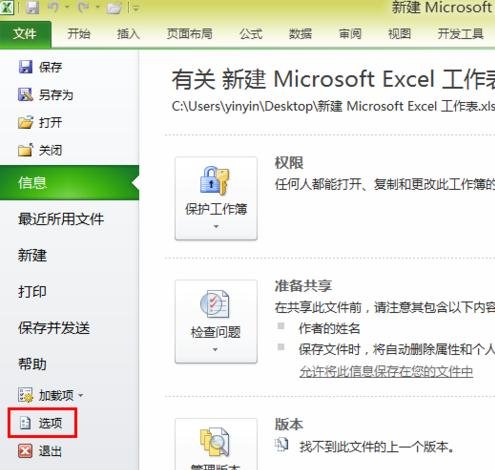Open the 页面布局 ribbon tab

point(189,34)
